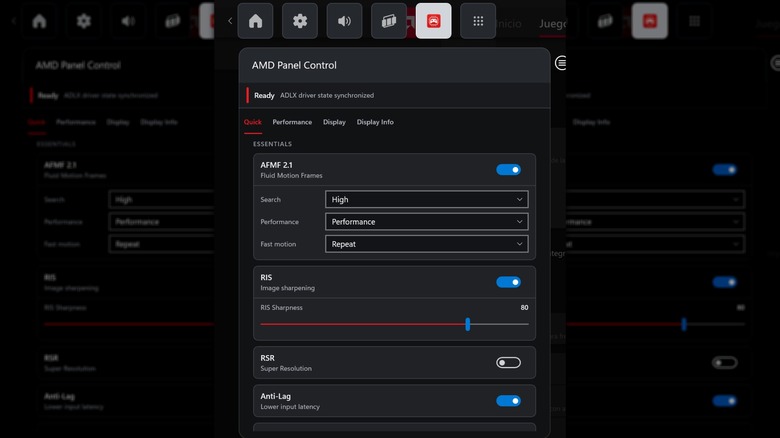Viewport: 780px width, 438px height.
Task: Open blurred High dropdown in left background
Action: pos(162,200)
